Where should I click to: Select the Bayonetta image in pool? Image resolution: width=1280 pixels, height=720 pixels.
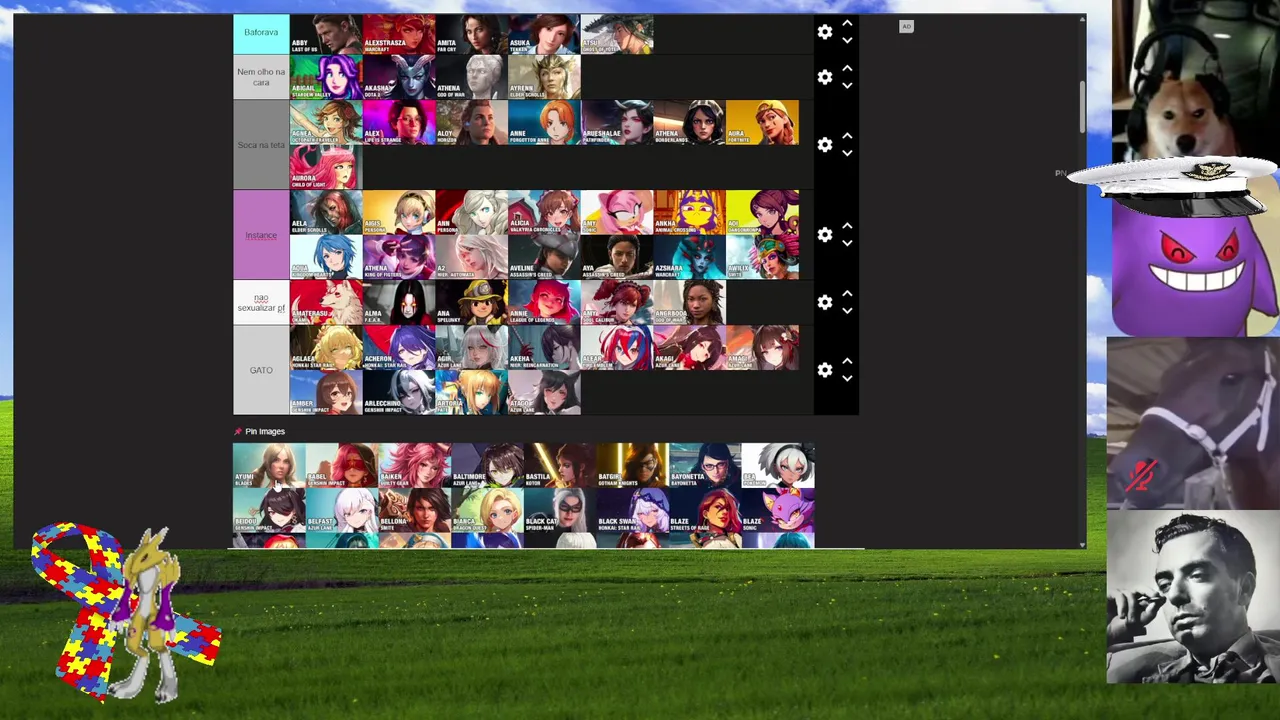tap(705, 466)
